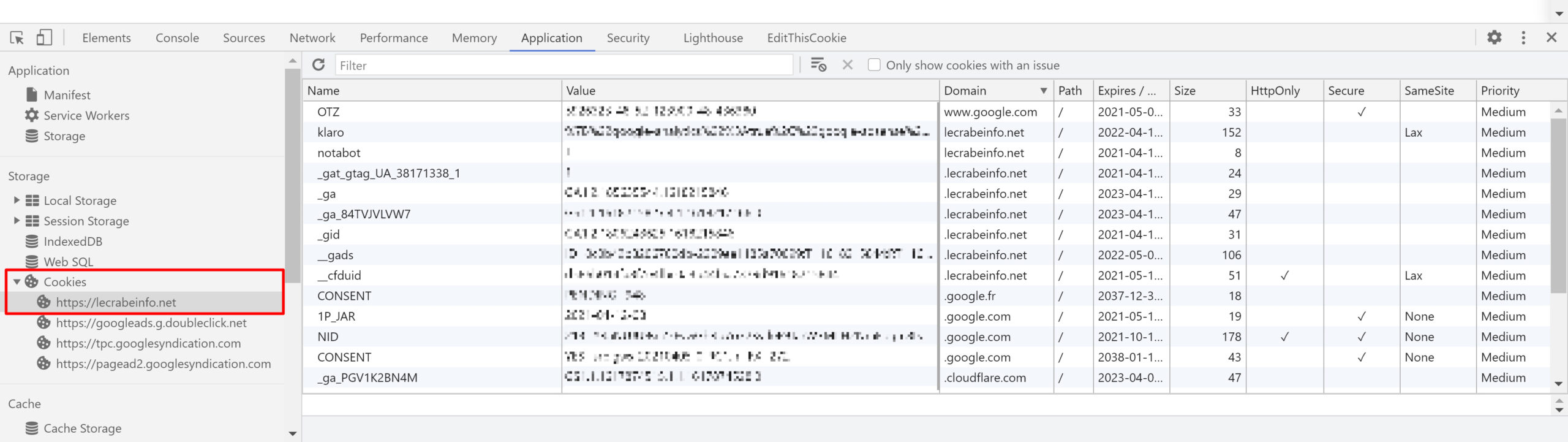Switch to the Elements tab
The height and width of the screenshot is (442, 1568).
107,38
